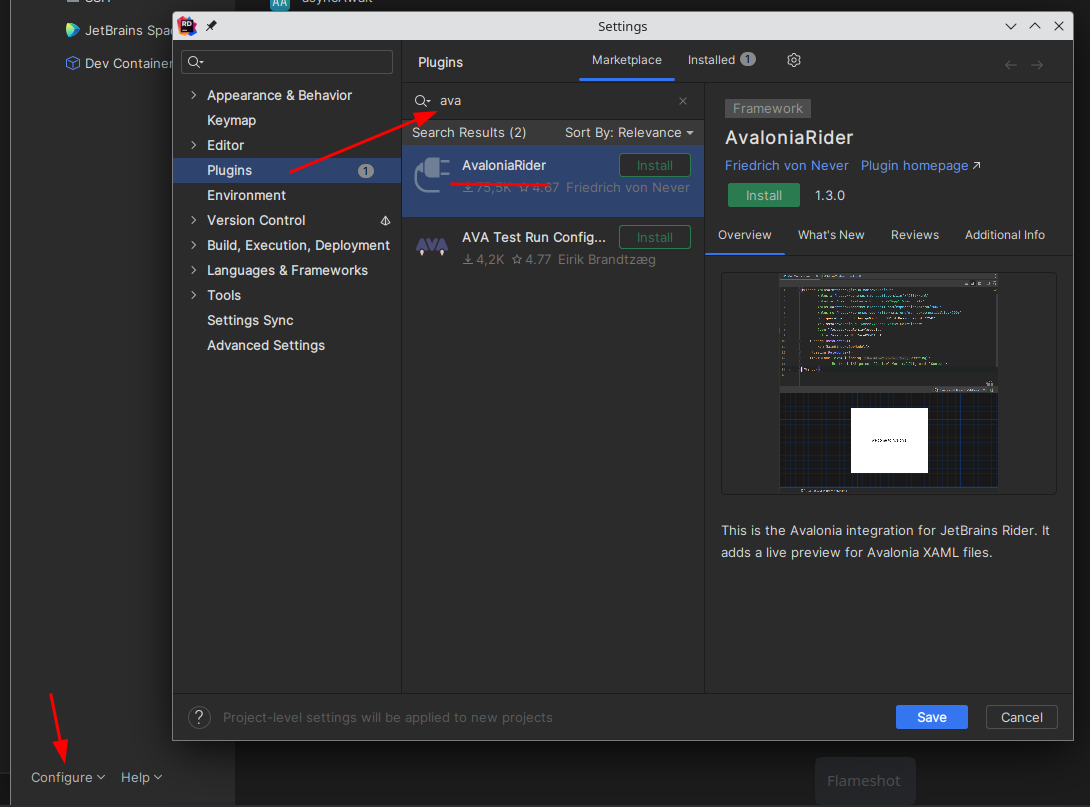The height and width of the screenshot is (807, 1090).
Task: Expand the Version Control section
Action: point(193,220)
